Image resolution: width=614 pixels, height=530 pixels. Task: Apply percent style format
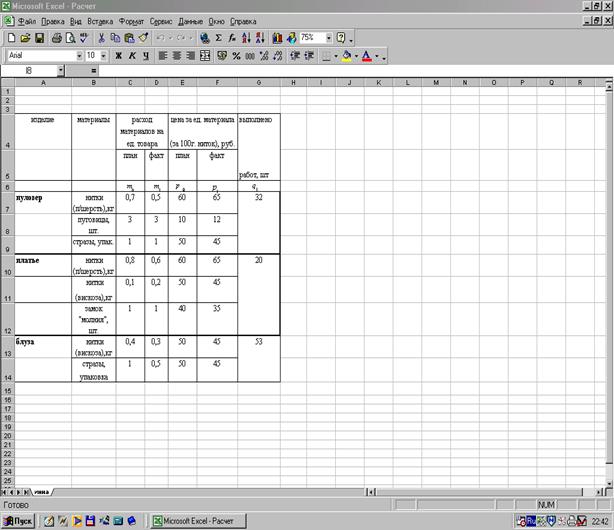tap(236, 56)
